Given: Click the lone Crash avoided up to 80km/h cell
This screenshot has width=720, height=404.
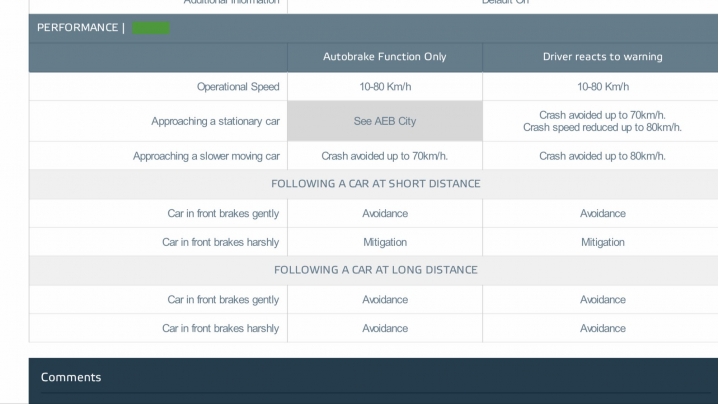Looking at the screenshot, I should tap(602, 156).
